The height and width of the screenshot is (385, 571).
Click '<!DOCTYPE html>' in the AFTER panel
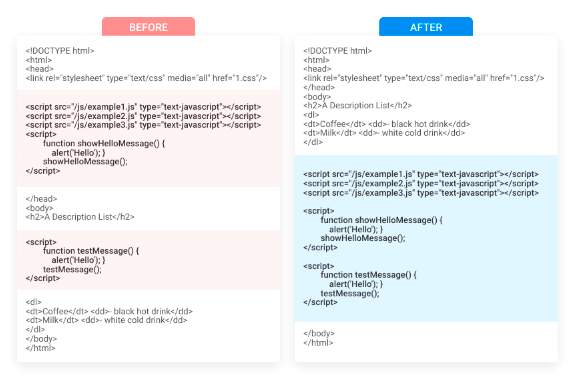point(338,51)
